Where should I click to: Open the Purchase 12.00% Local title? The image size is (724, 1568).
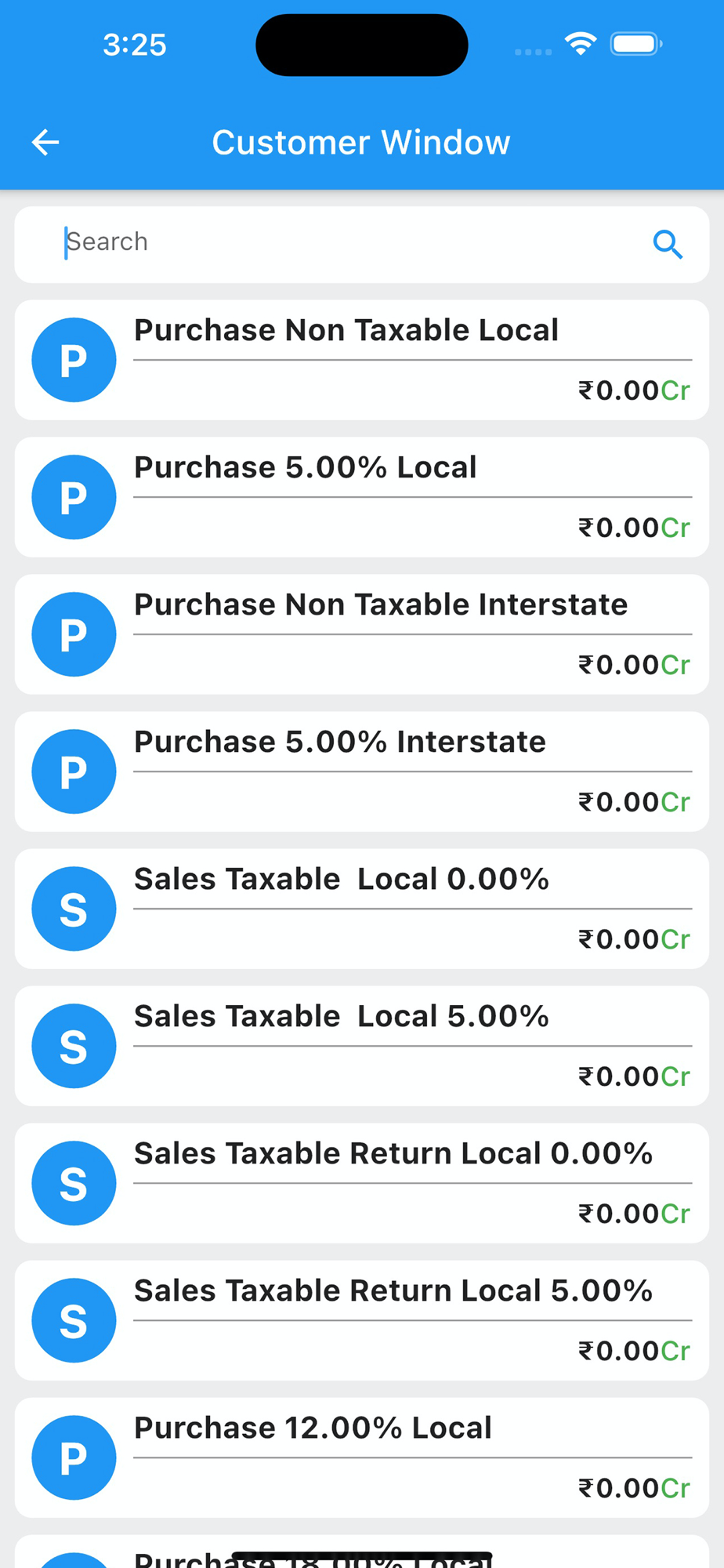coord(313,1428)
